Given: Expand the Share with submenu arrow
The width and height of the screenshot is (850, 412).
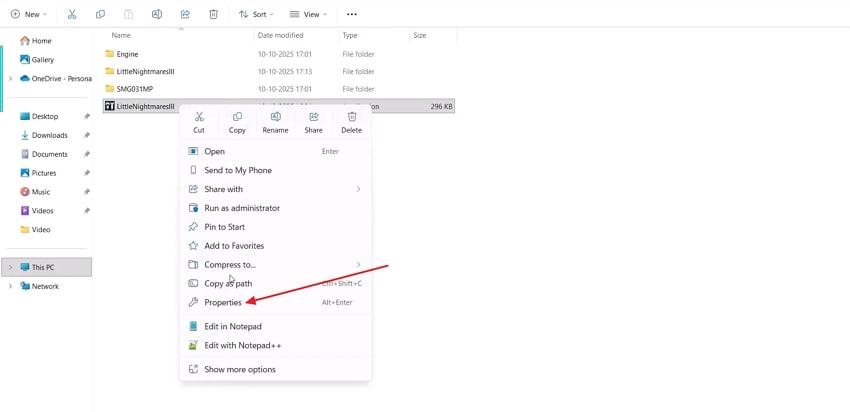Looking at the screenshot, I should coord(358,189).
